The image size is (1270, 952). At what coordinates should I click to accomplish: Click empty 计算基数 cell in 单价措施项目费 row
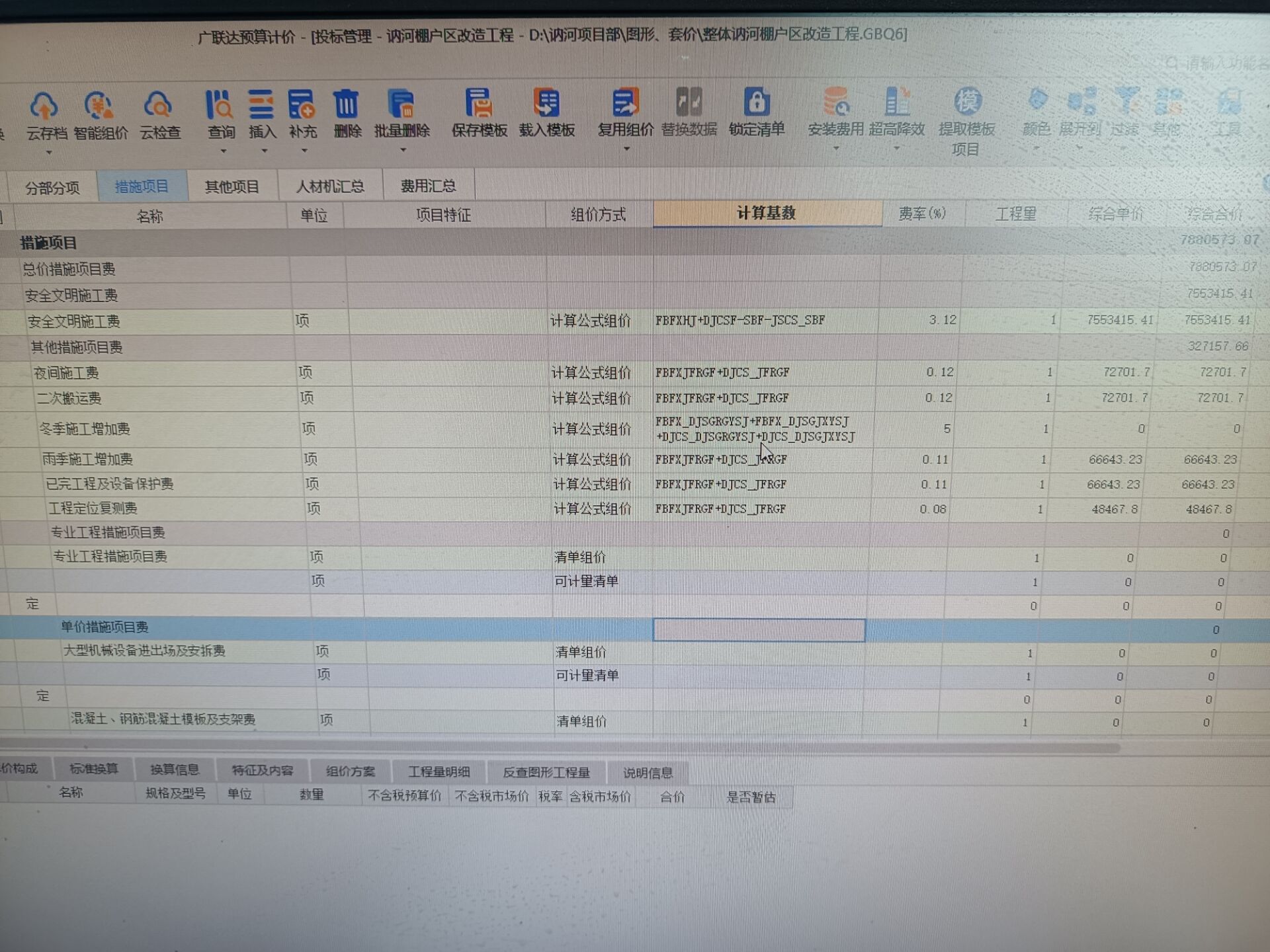759,630
